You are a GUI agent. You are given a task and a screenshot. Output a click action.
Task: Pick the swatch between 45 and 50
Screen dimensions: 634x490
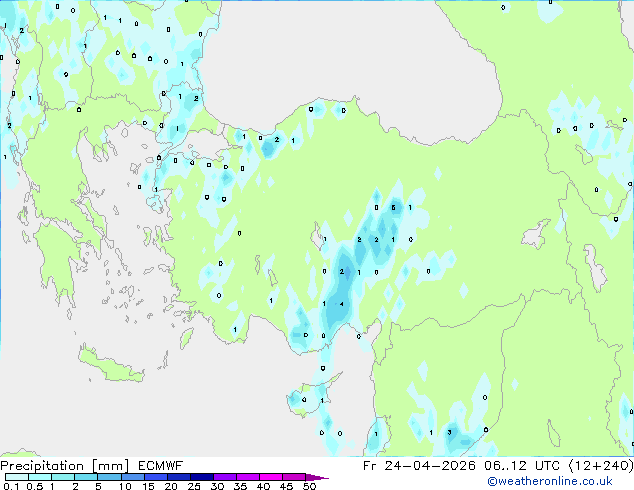pyautogui.click(x=294, y=477)
